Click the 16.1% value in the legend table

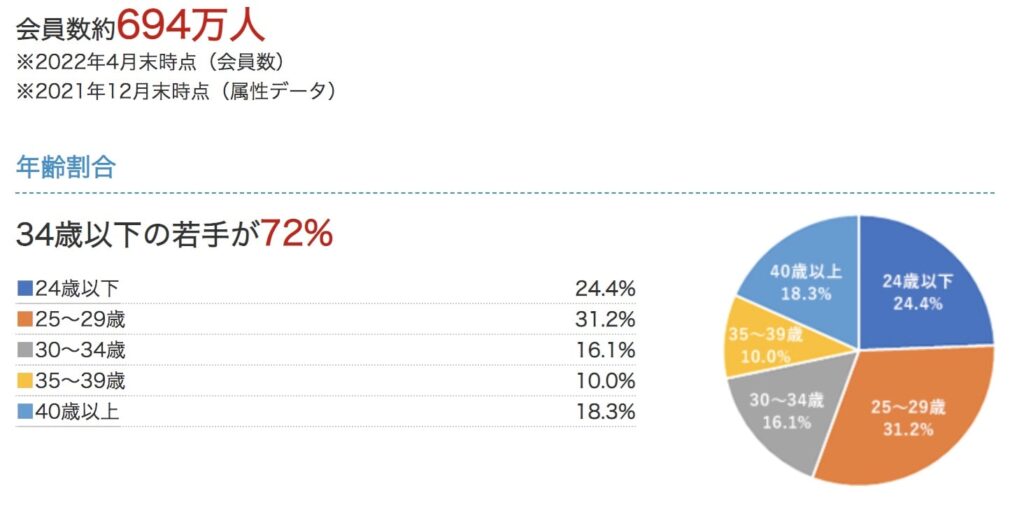click(605, 351)
